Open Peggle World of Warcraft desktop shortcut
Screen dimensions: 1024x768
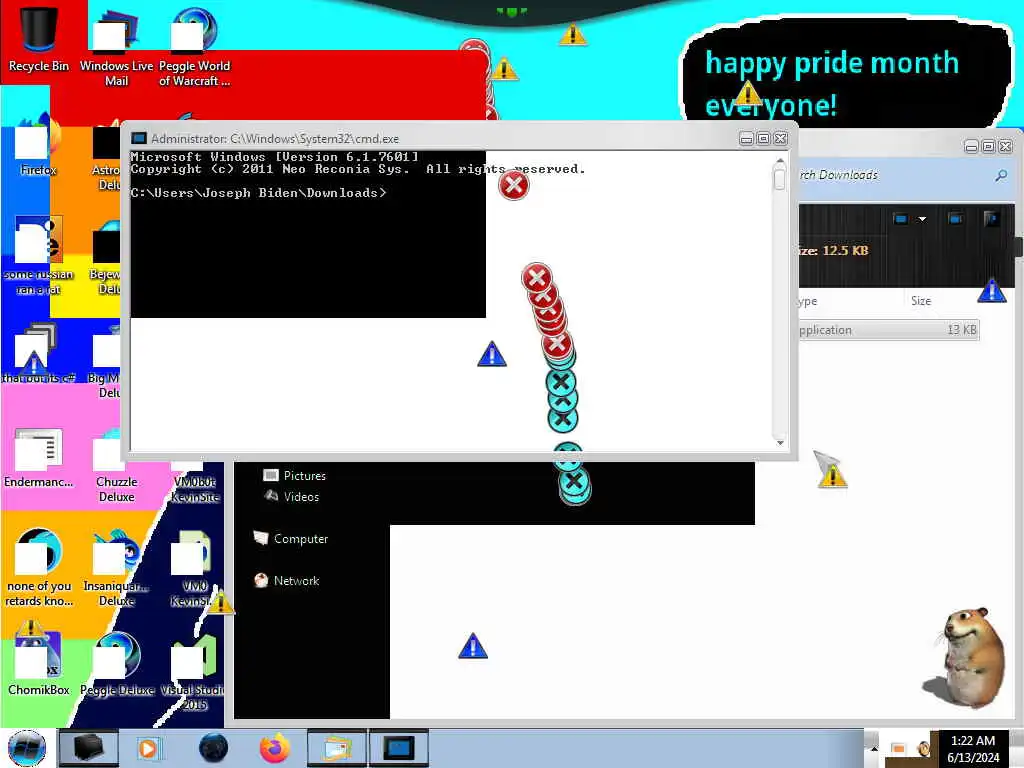[195, 46]
